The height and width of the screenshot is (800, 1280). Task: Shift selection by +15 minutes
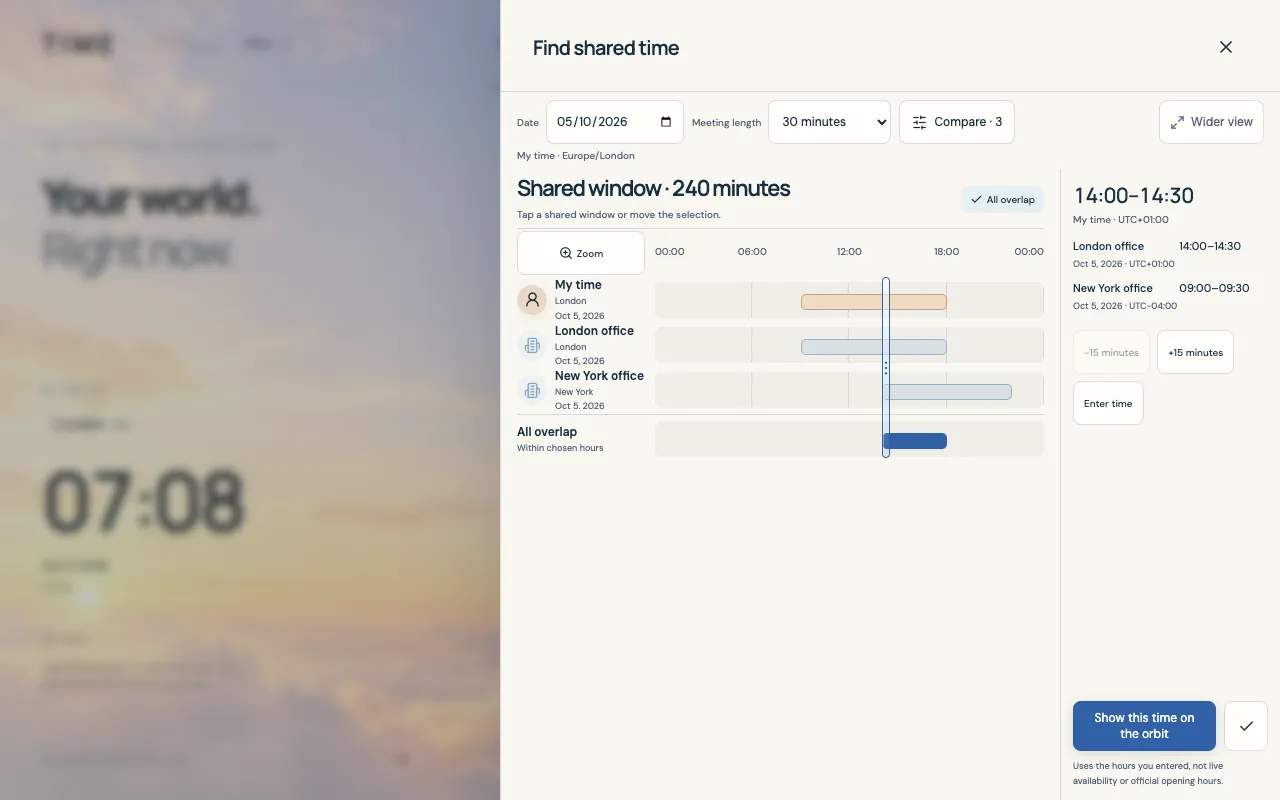point(1195,352)
